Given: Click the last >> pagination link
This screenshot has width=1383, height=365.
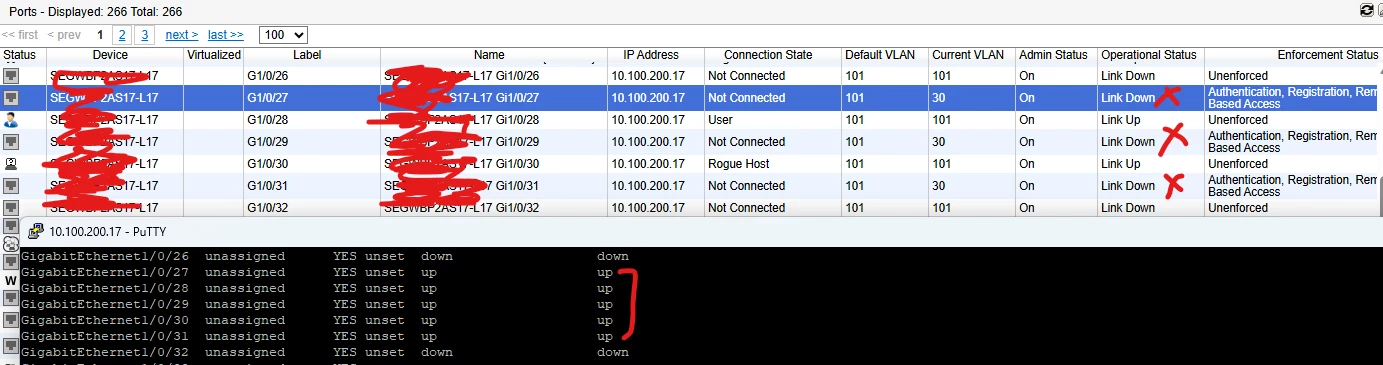Looking at the screenshot, I should click(226, 35).
